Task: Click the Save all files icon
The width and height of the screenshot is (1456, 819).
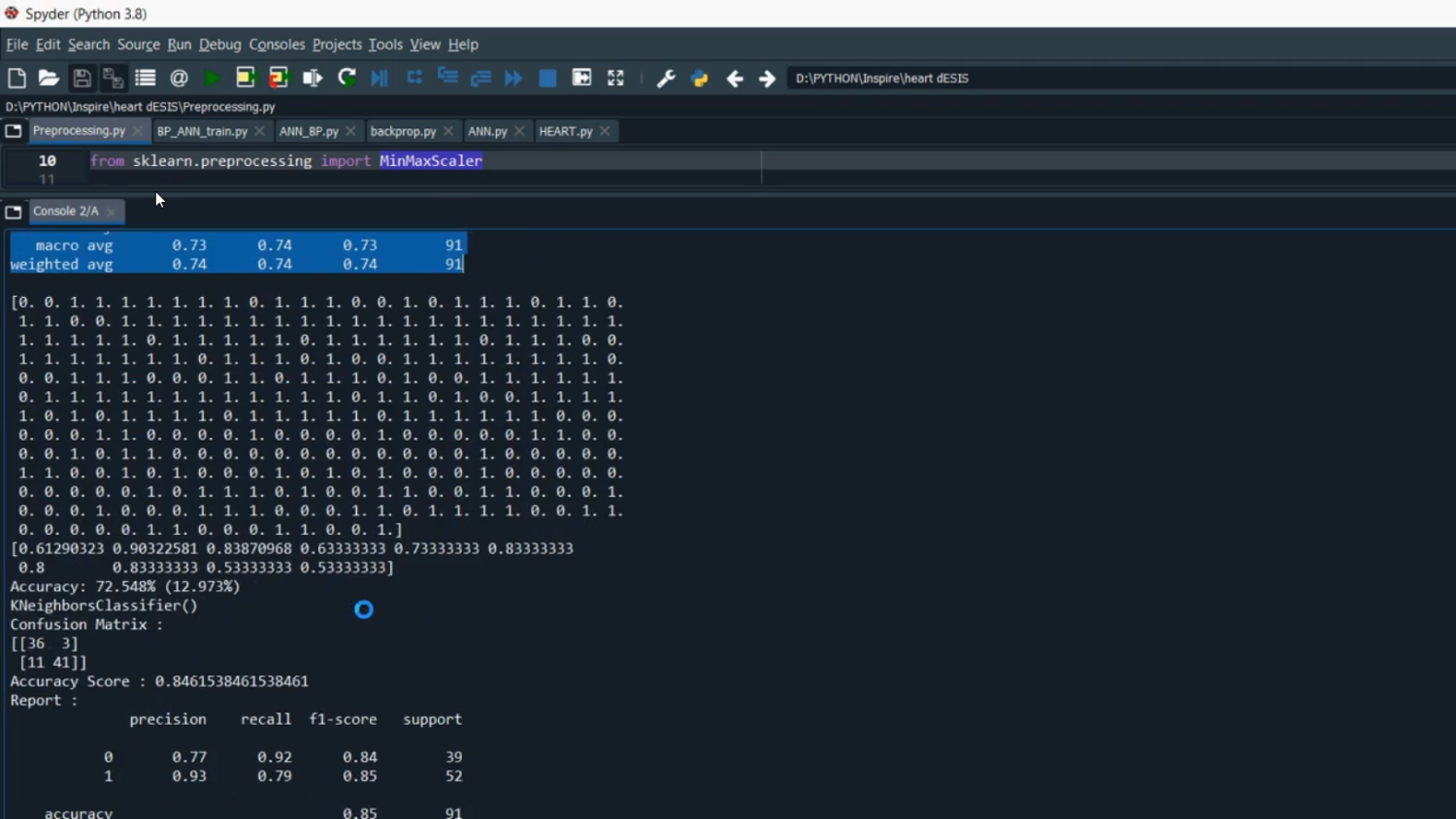Action: coord(114,79)
